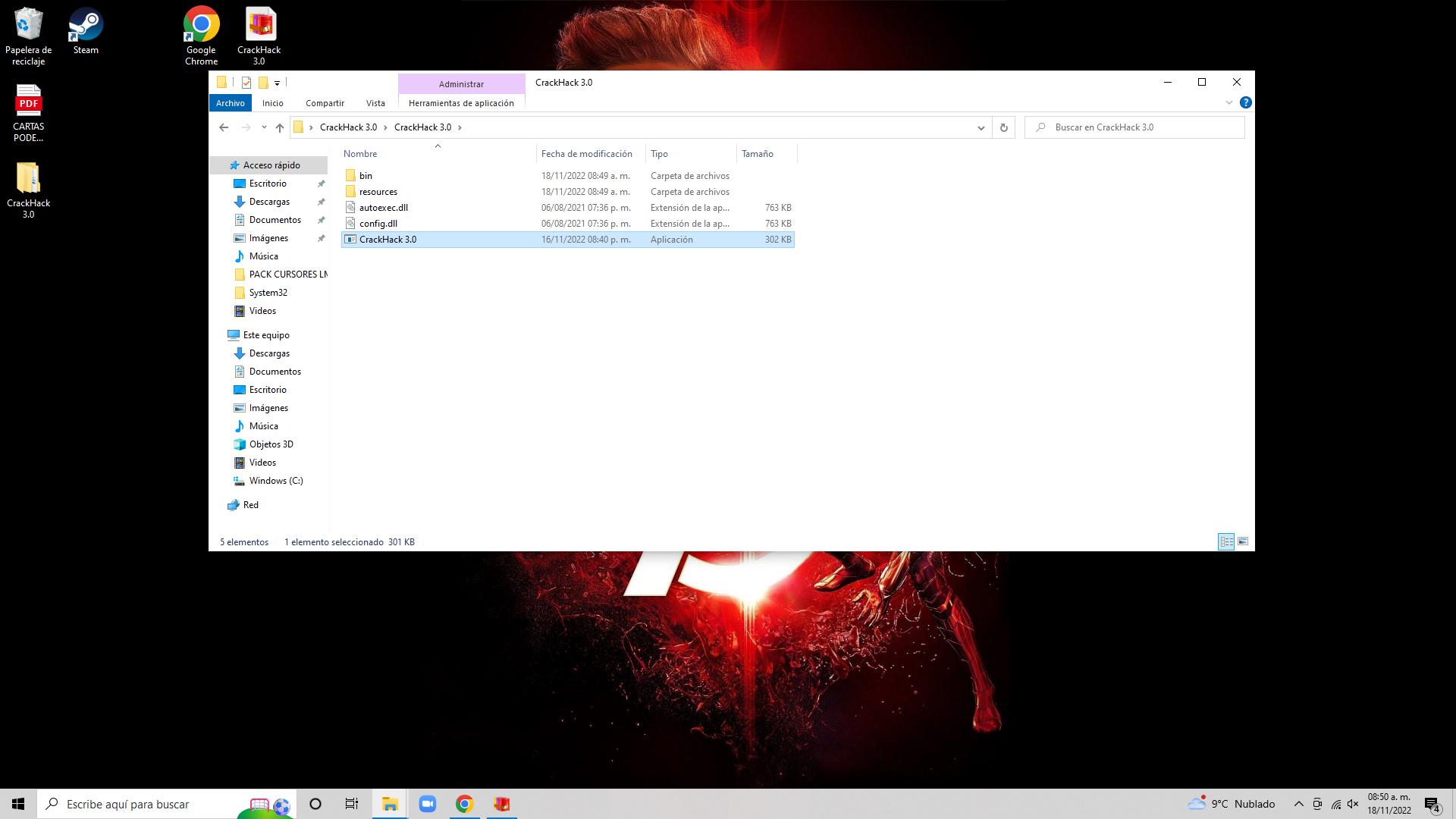Open the Archivo menu tab
This screenshot has width=1456, height=819.
pos(230,103)
